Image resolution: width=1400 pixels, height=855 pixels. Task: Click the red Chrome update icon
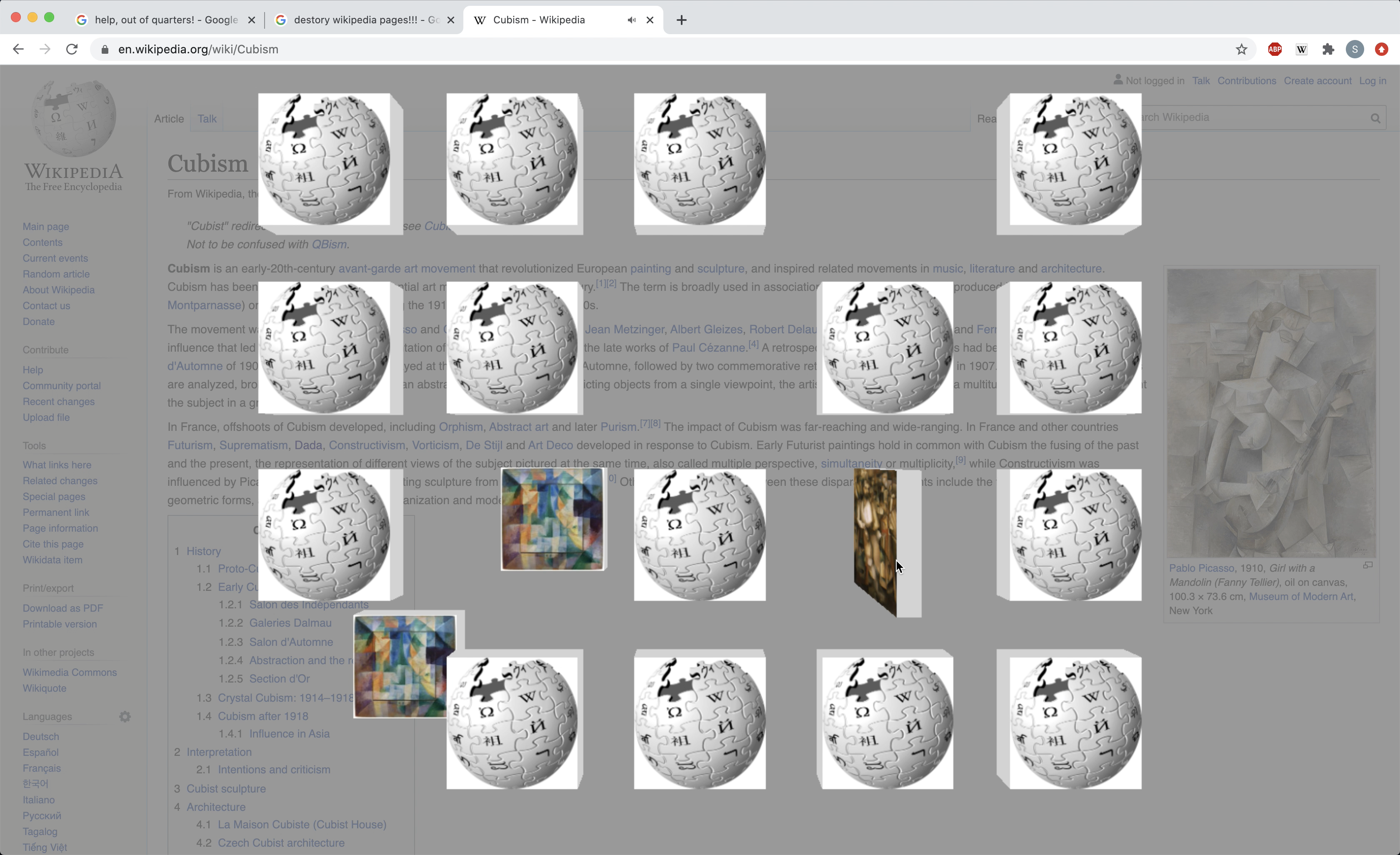(x=1381, y=50)
